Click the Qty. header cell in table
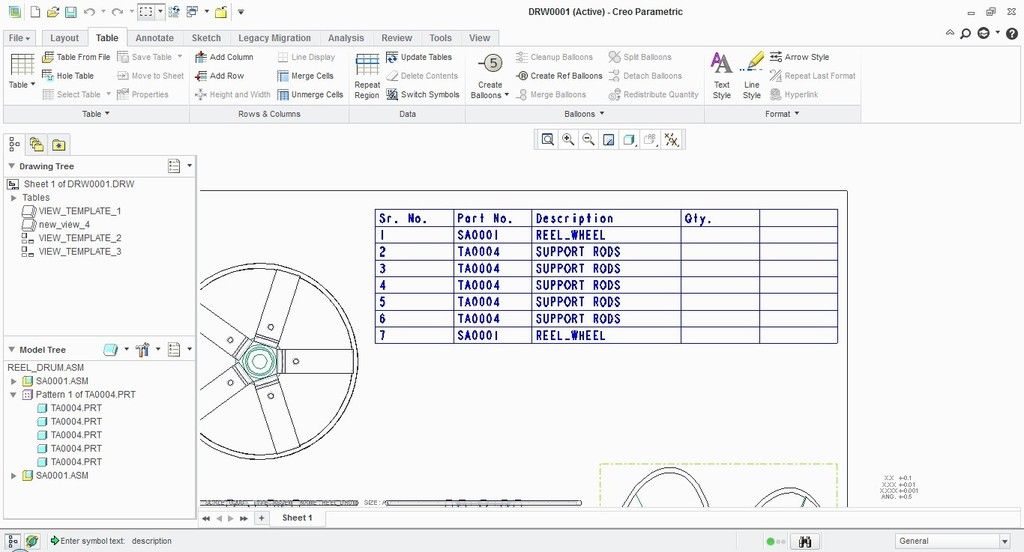 click(x=720, y=218)
